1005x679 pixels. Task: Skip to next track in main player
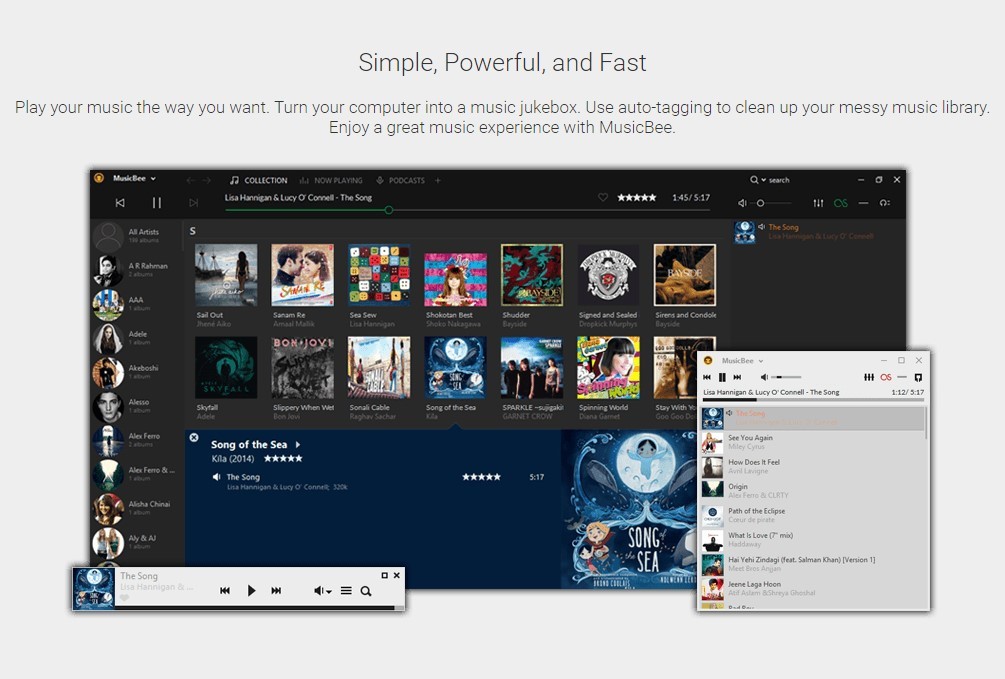point(194,203)
